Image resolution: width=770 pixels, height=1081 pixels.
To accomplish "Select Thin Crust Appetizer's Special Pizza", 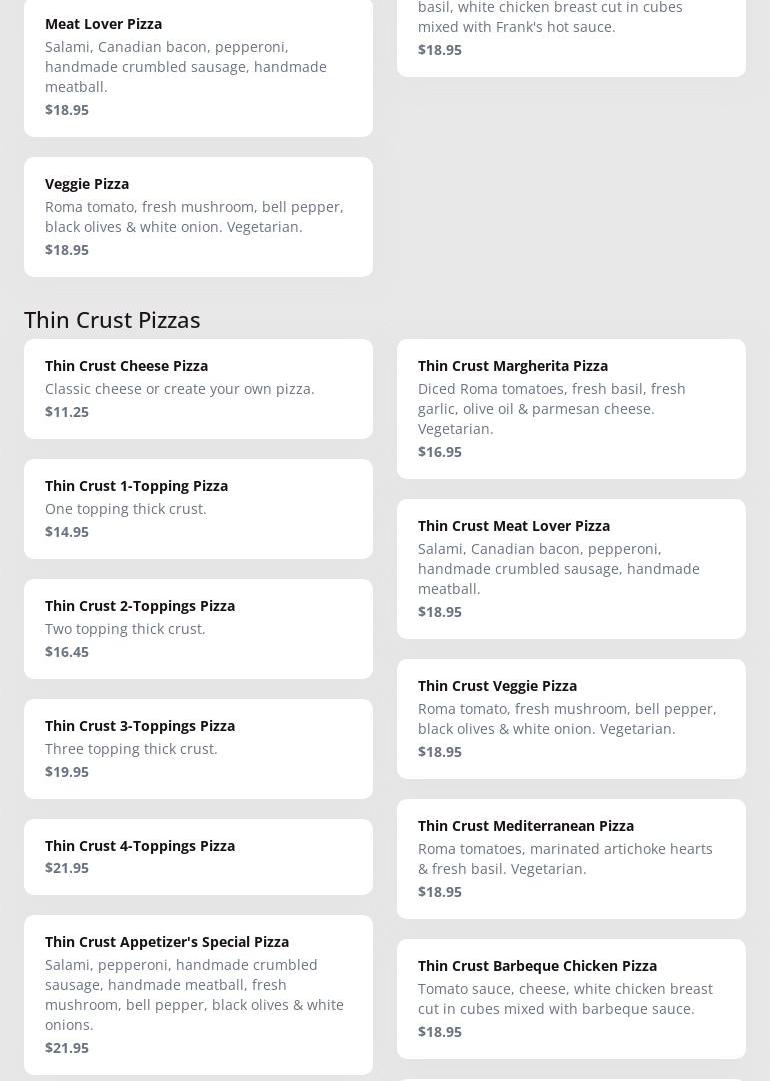I will pos(198,994).
